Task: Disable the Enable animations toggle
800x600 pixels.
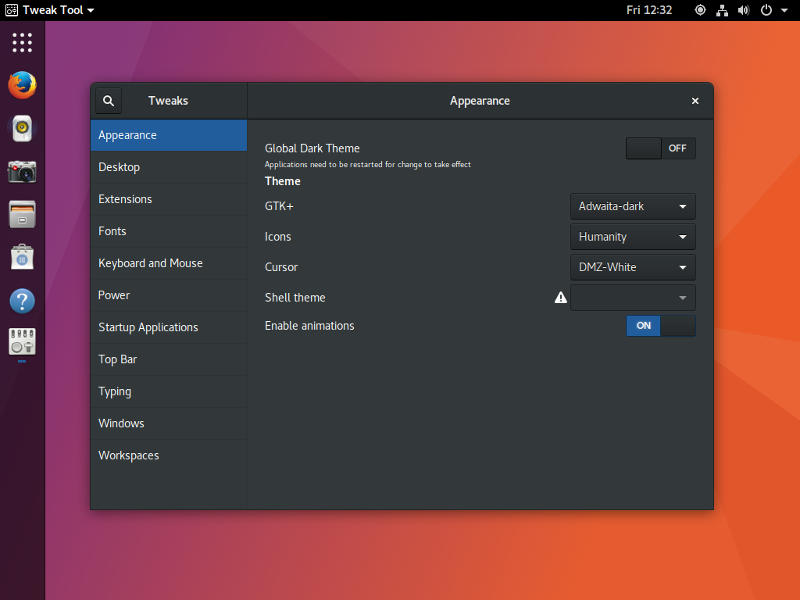Action: [x=660, y=325]
